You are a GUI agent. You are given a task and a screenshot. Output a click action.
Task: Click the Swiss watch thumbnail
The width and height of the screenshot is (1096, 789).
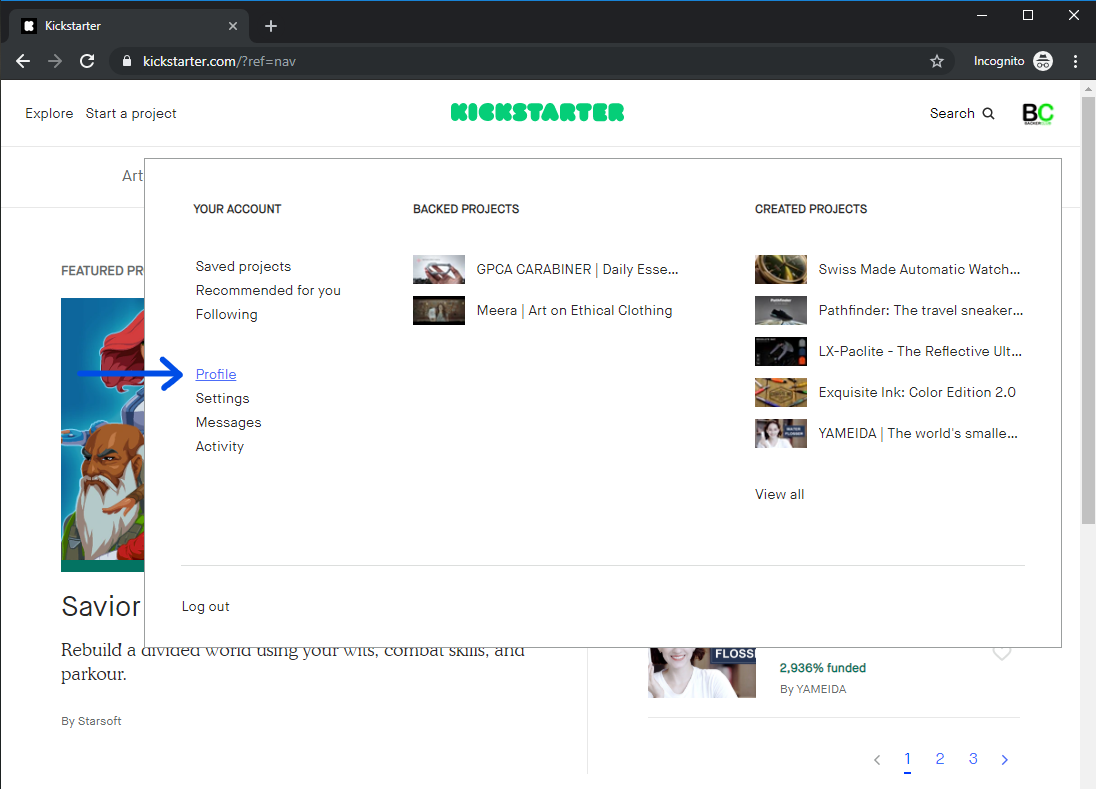tap(781, 269)
